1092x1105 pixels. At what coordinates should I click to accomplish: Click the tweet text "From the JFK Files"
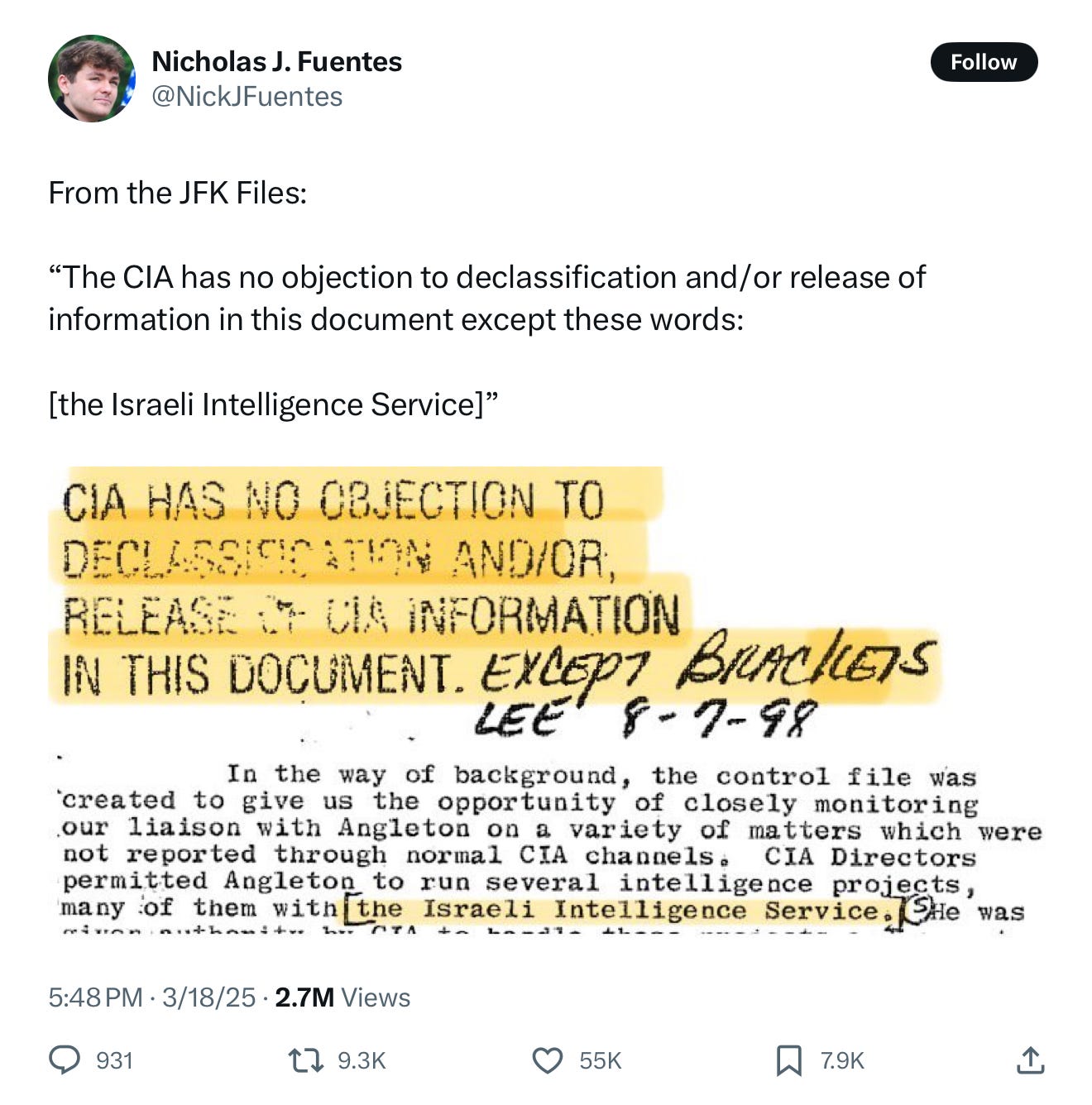(177, 193)
